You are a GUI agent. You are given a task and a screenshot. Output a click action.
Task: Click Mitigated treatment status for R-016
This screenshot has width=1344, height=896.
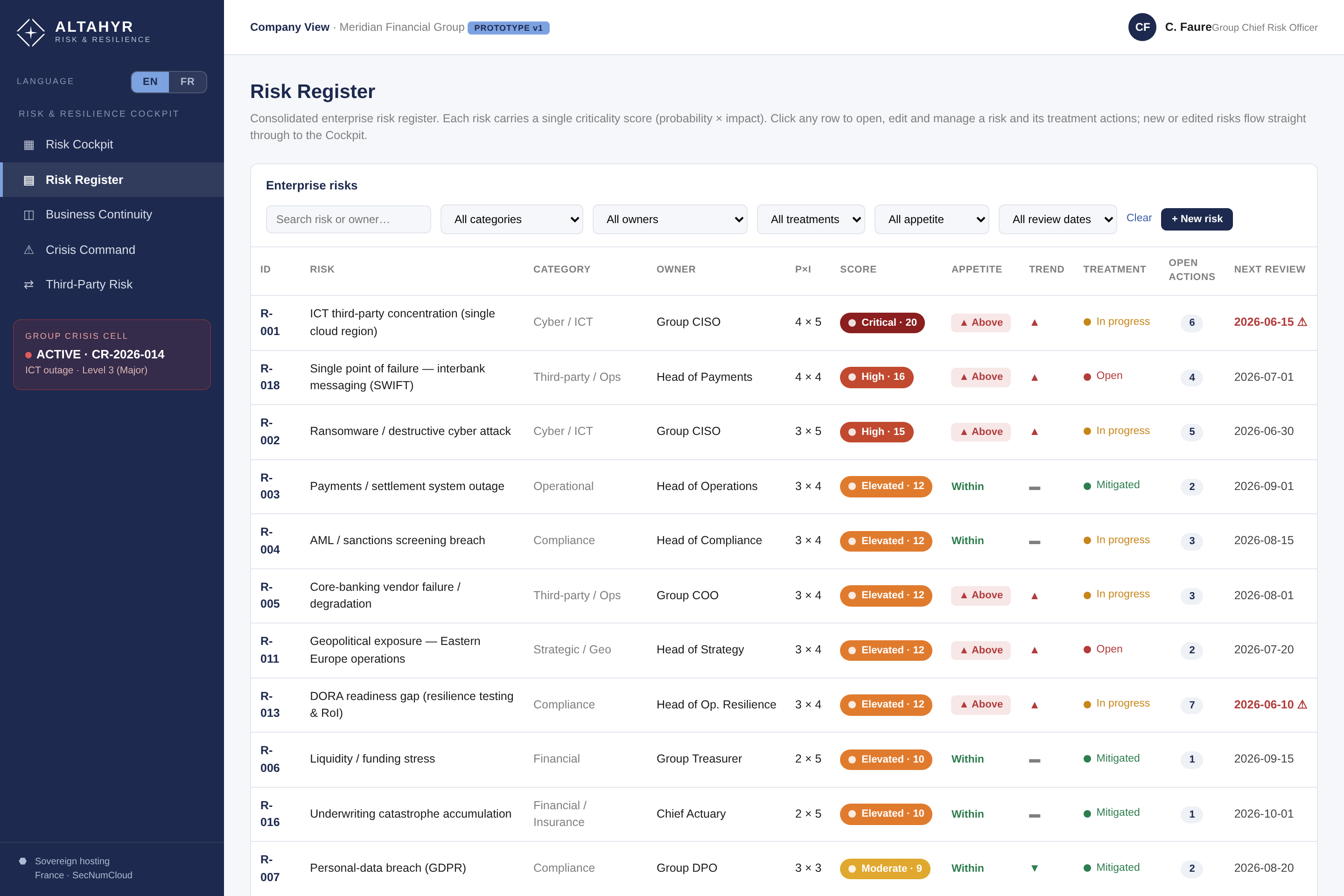(x=1112, y=812)
